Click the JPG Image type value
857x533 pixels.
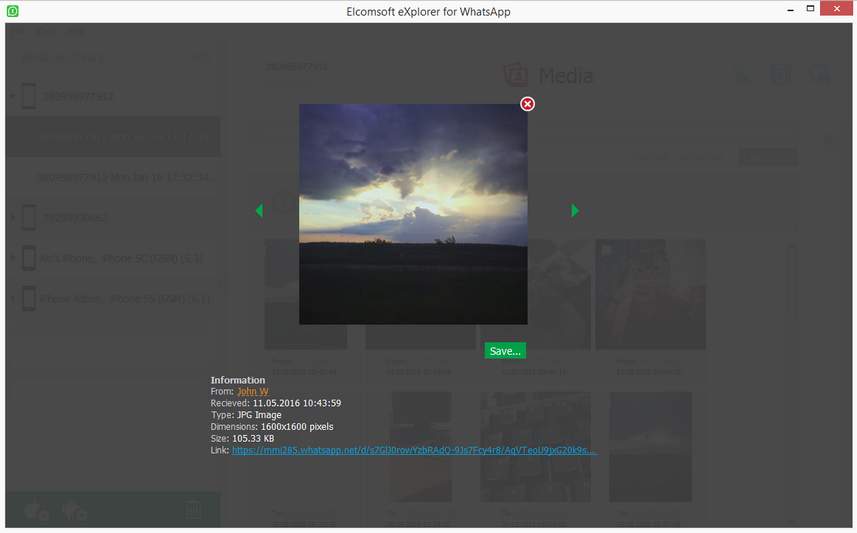259,415
